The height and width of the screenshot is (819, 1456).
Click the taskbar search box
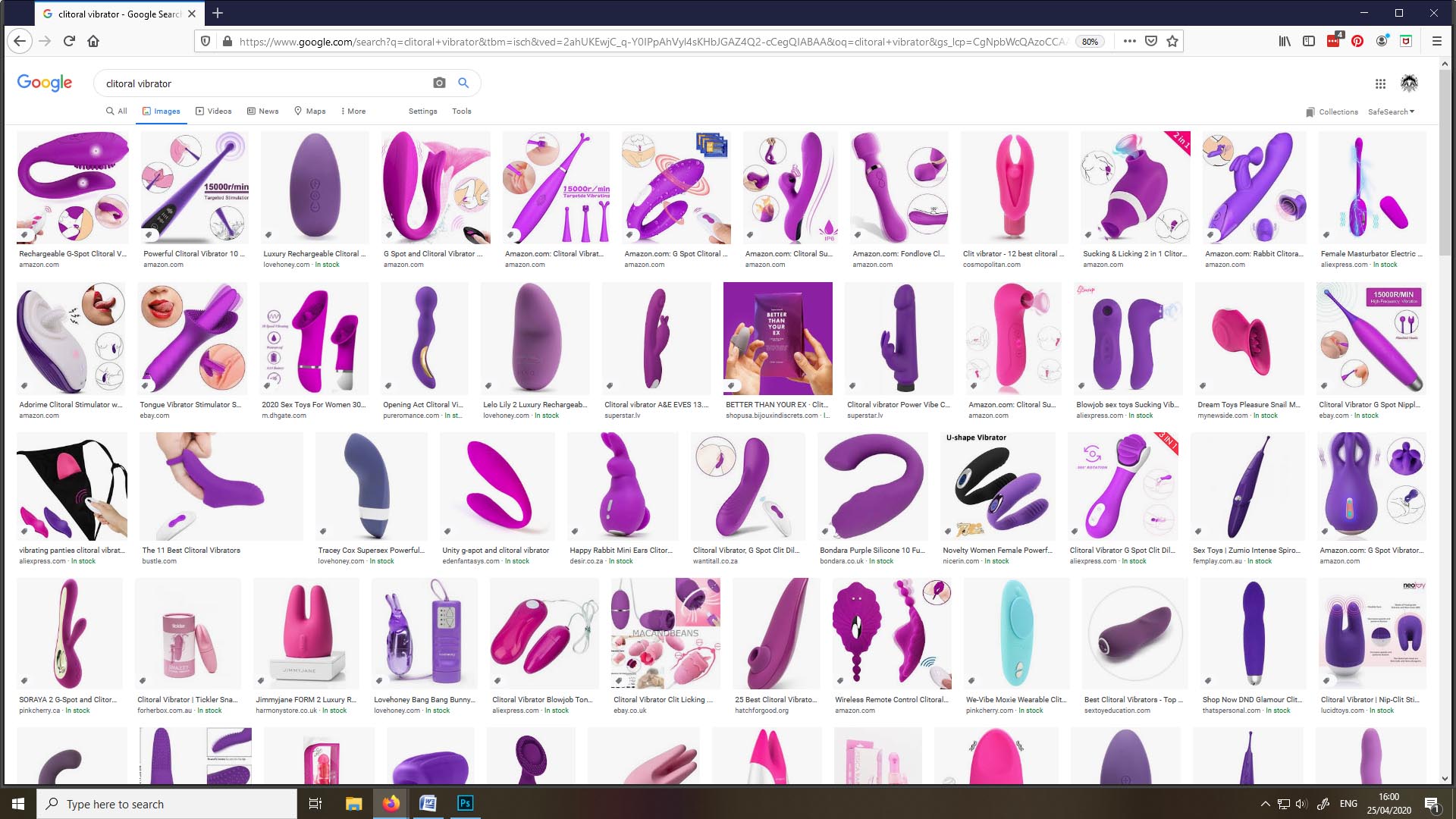[x=167, y=804]
